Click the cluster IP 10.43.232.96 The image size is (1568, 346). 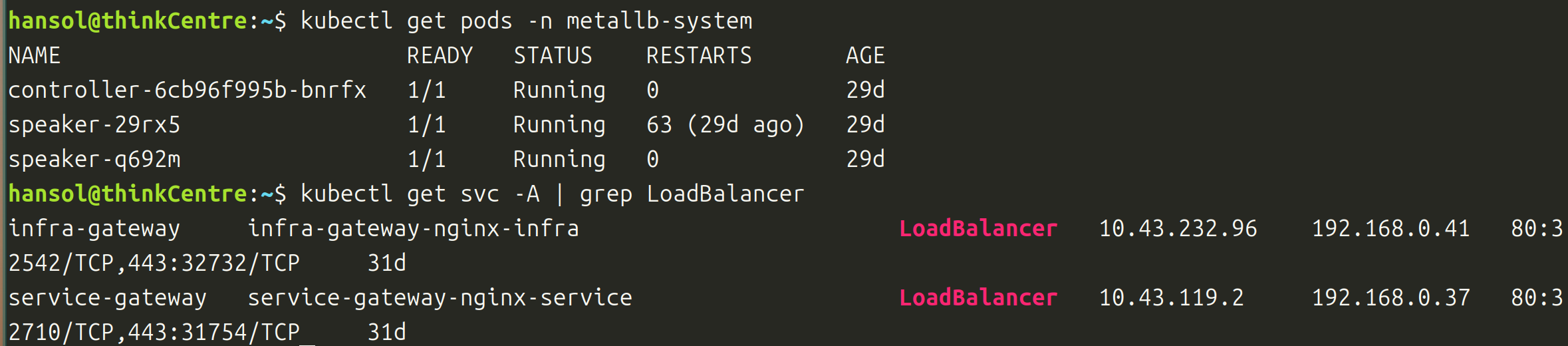(1178, 228)
